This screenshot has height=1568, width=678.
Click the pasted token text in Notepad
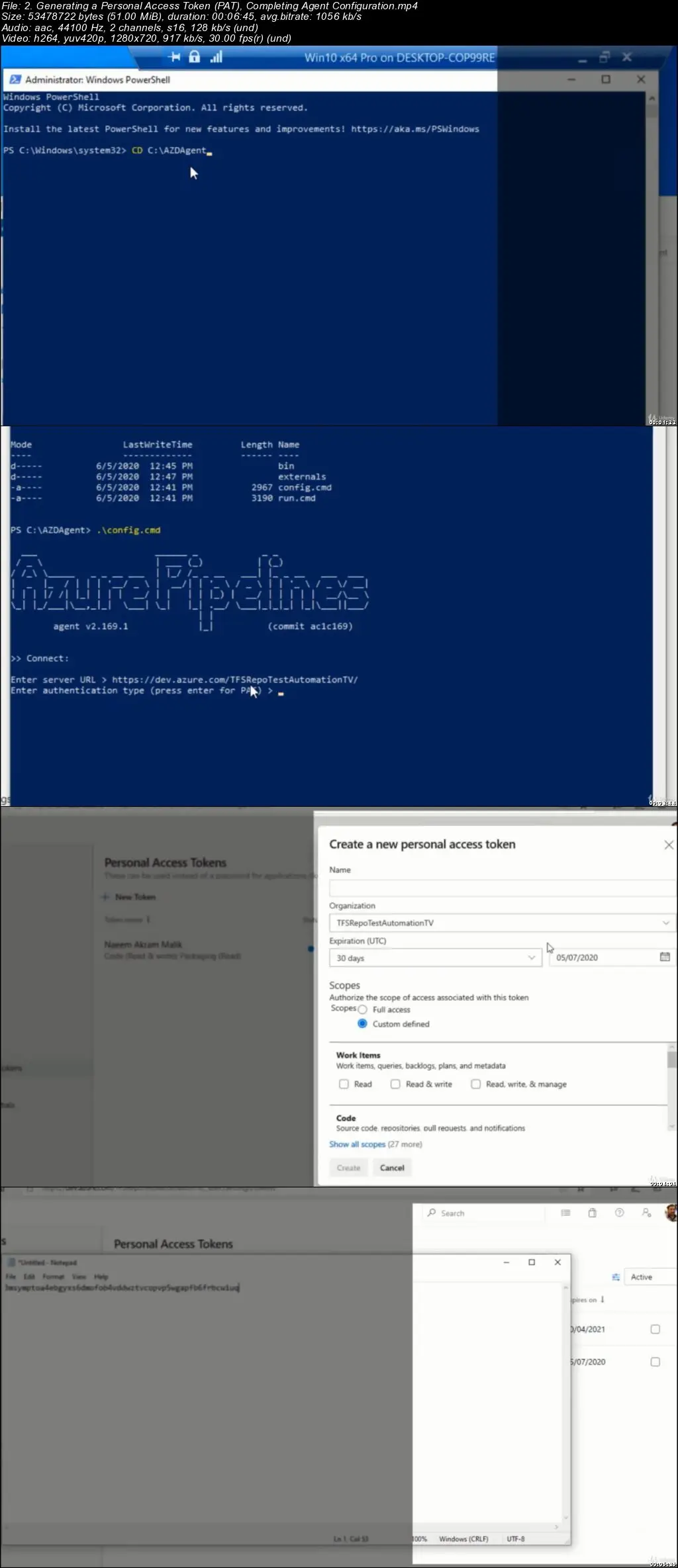[x=122, y=1288]
